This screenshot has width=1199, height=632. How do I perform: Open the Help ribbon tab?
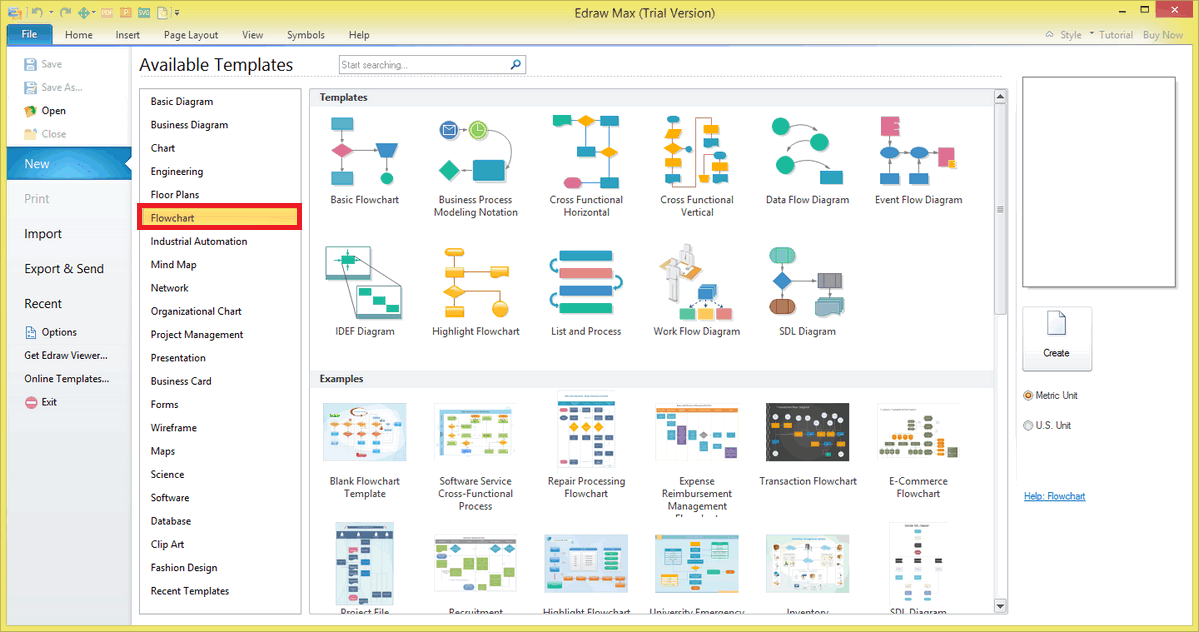359,35
